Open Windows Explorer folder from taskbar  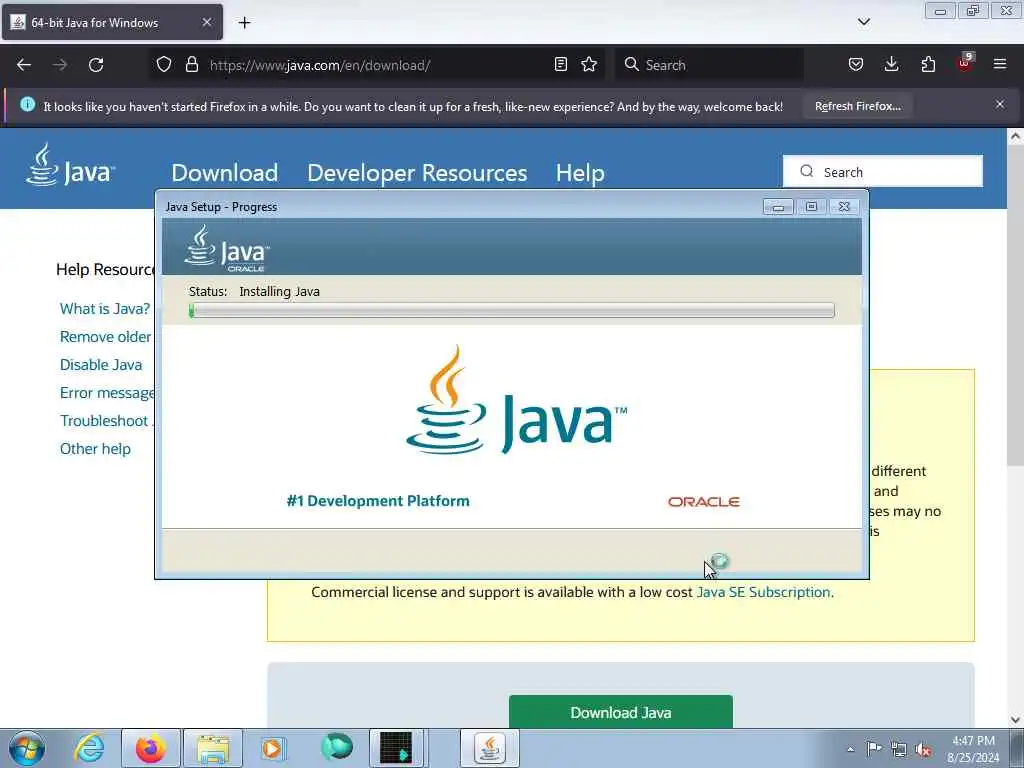[x=213, y=748]
